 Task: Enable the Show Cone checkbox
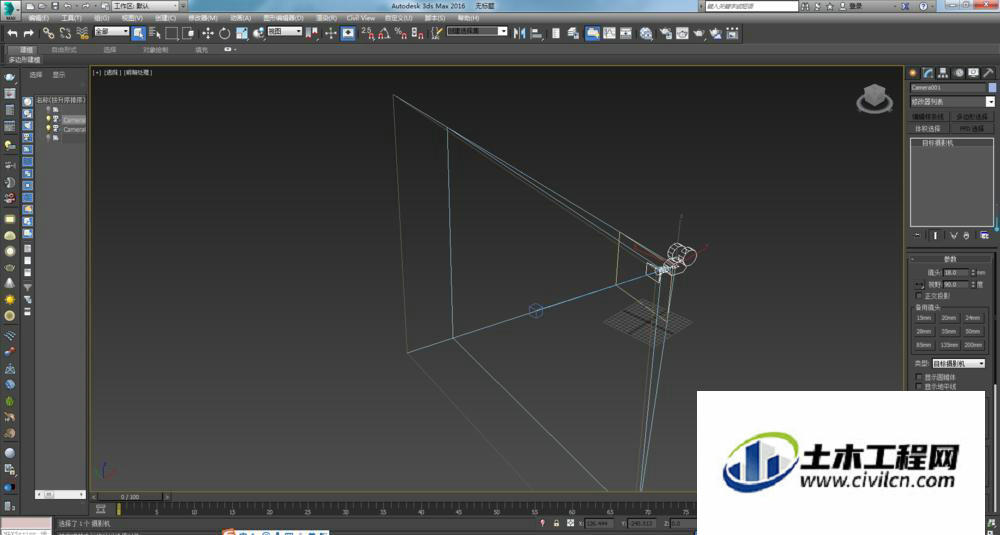(x=919, y=377)
